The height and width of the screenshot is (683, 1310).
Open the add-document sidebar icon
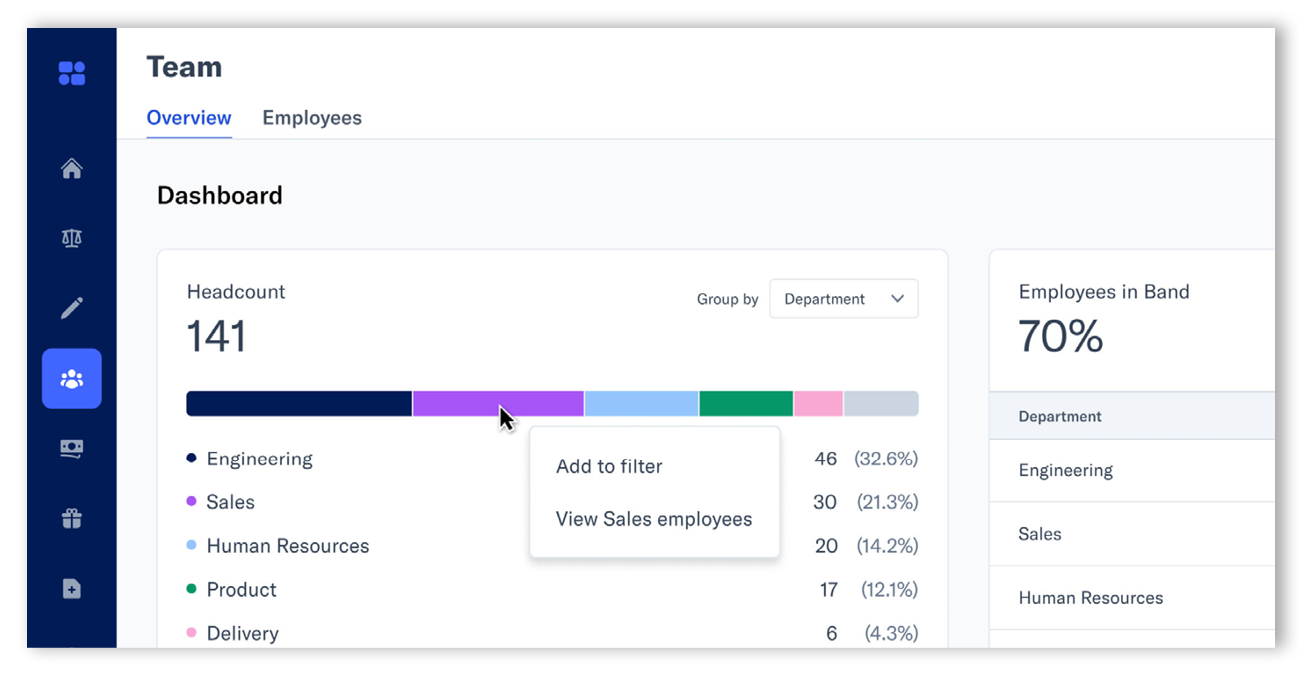pos(71,588)
